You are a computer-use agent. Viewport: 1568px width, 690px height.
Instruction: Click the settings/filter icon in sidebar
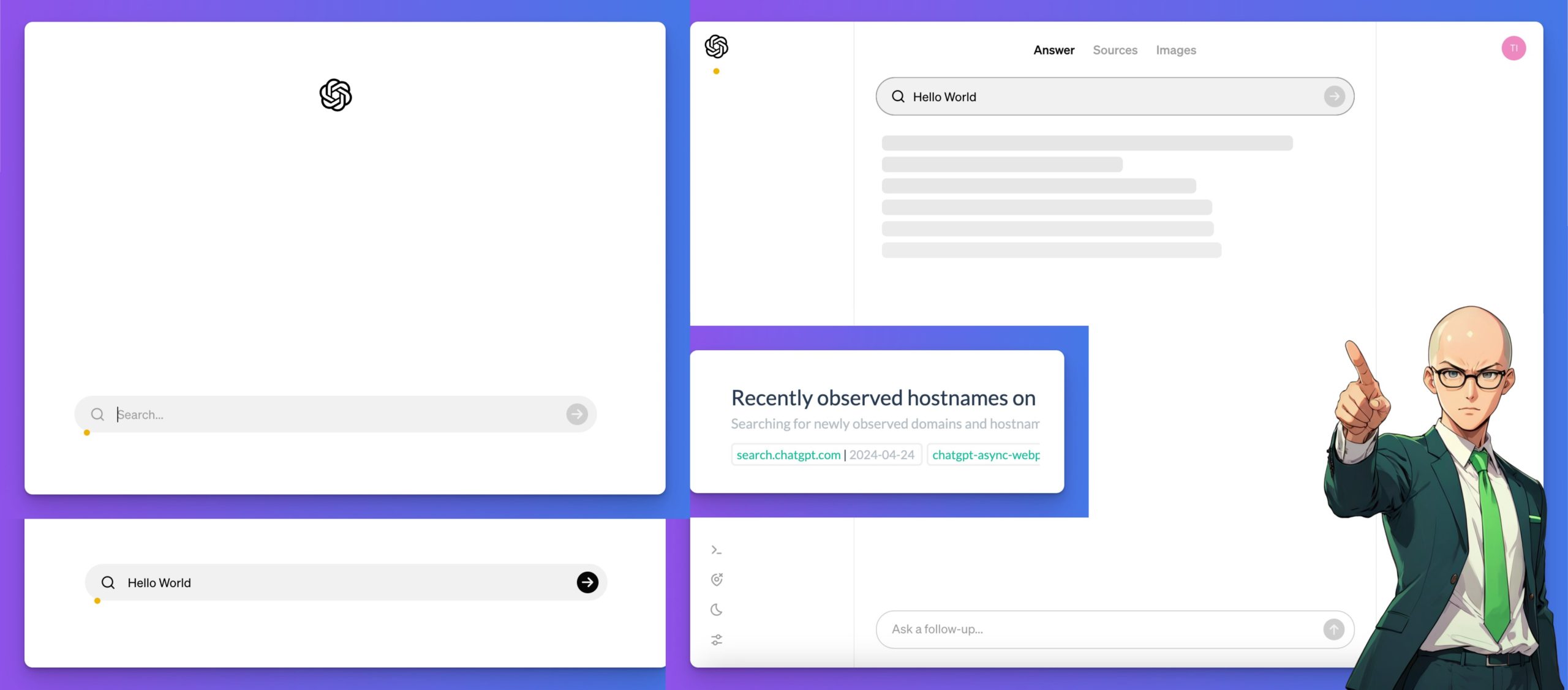[717, 638]
